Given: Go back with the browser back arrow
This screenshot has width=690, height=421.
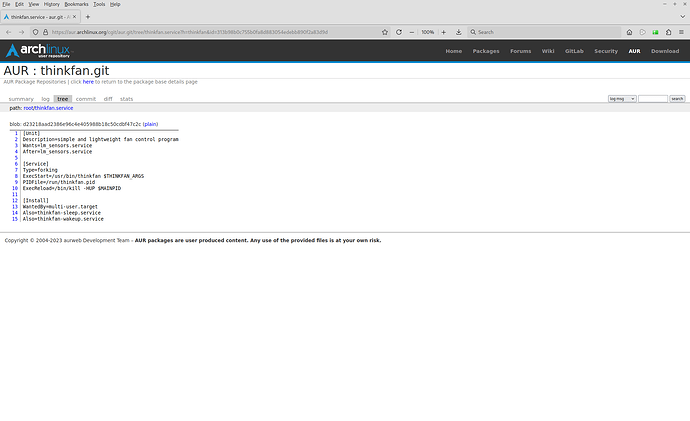Looking at the screenshot, I should 8,32.
